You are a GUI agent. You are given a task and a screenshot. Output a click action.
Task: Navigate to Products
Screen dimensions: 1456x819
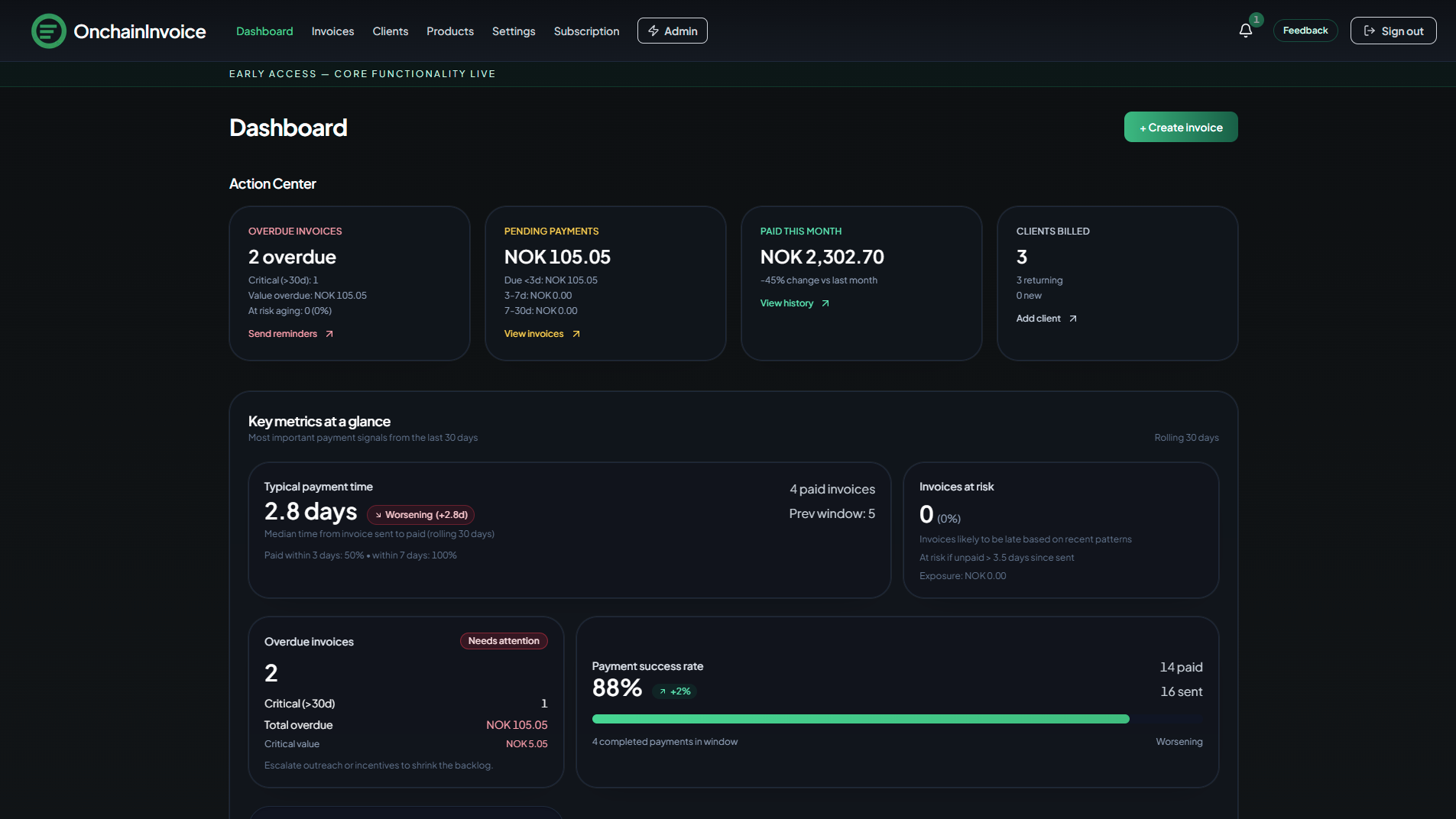coord(450,31)
